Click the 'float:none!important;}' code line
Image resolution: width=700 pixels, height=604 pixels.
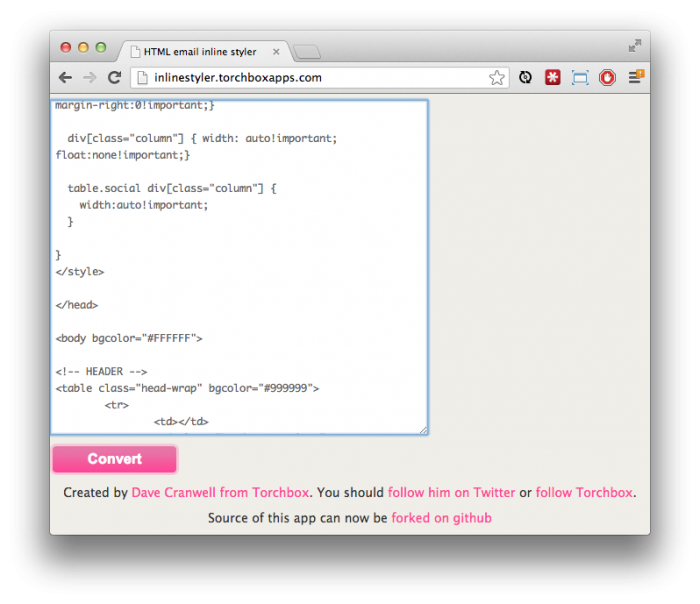(x=123, y=155)
